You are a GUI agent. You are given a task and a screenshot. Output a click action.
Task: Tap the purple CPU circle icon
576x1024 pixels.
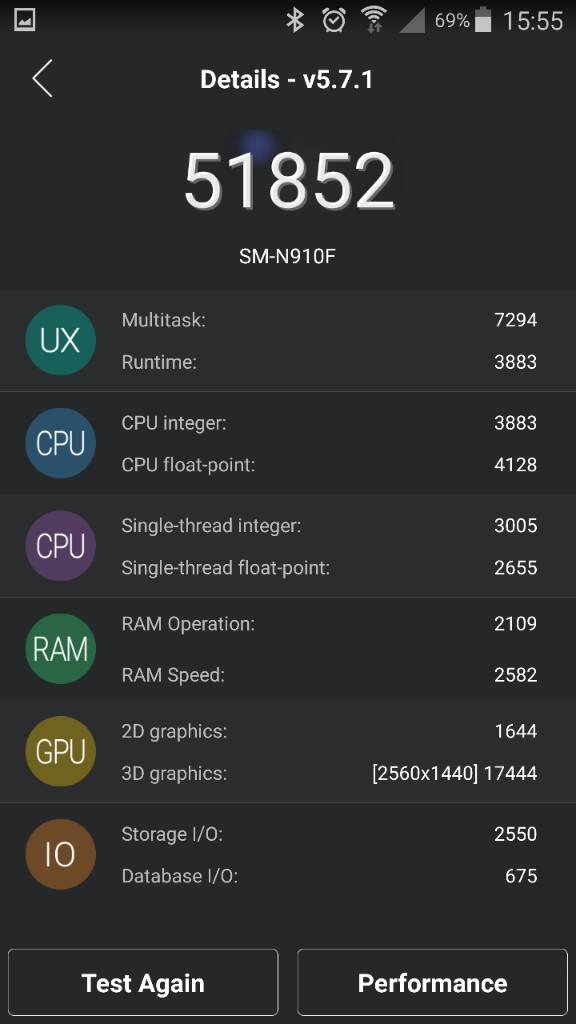click(x=60, y=546)
